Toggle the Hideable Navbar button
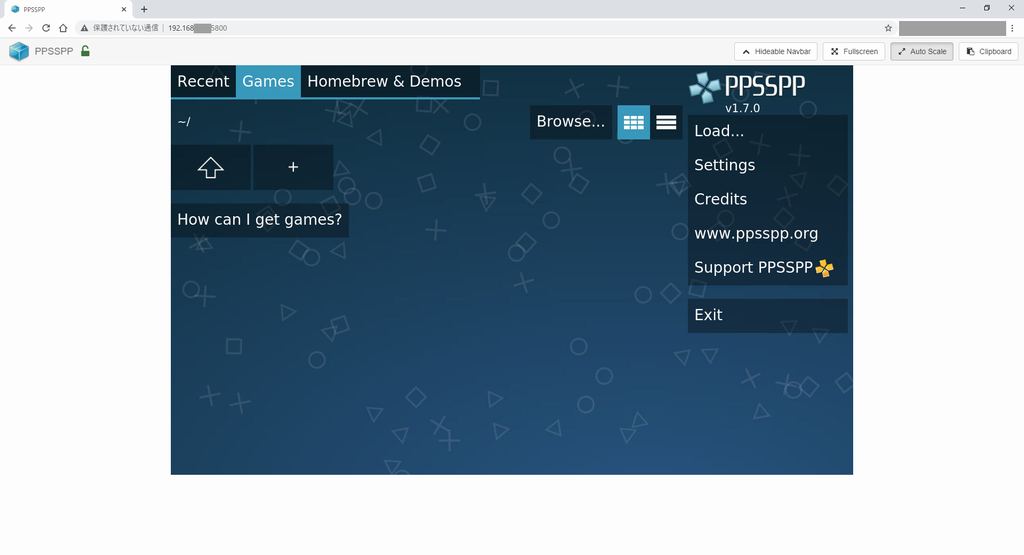1024x555 pixels. [776, 52]
